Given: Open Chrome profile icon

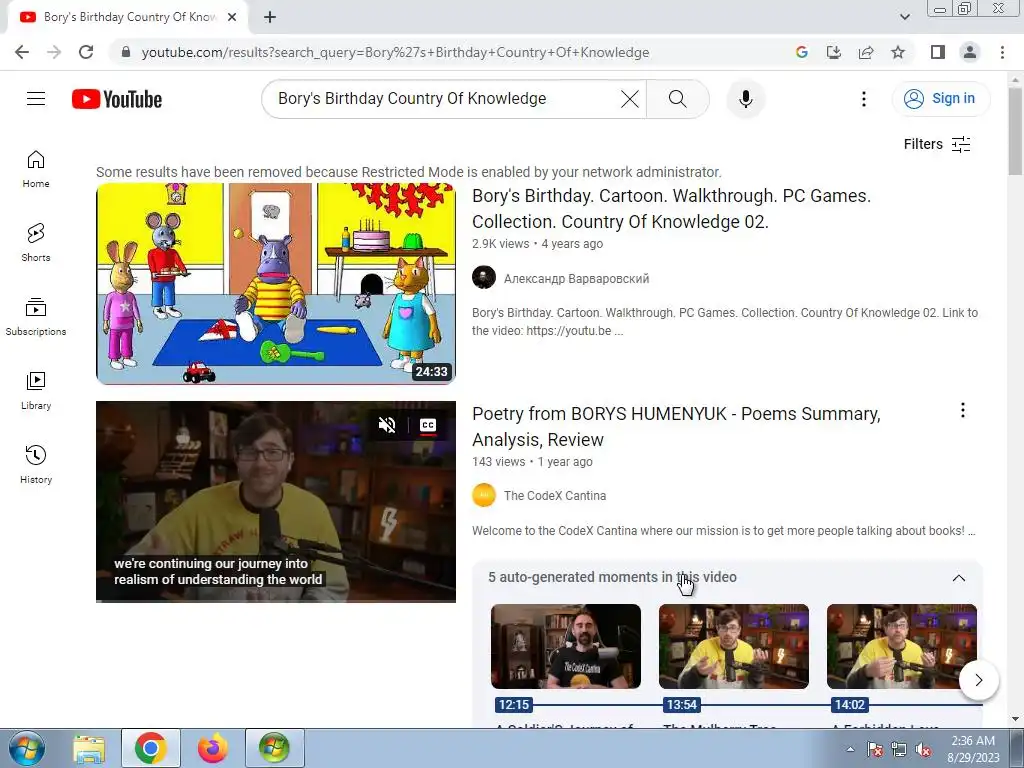Looking at the screenshot, I should pyautogui.click(x=970, y=52).
